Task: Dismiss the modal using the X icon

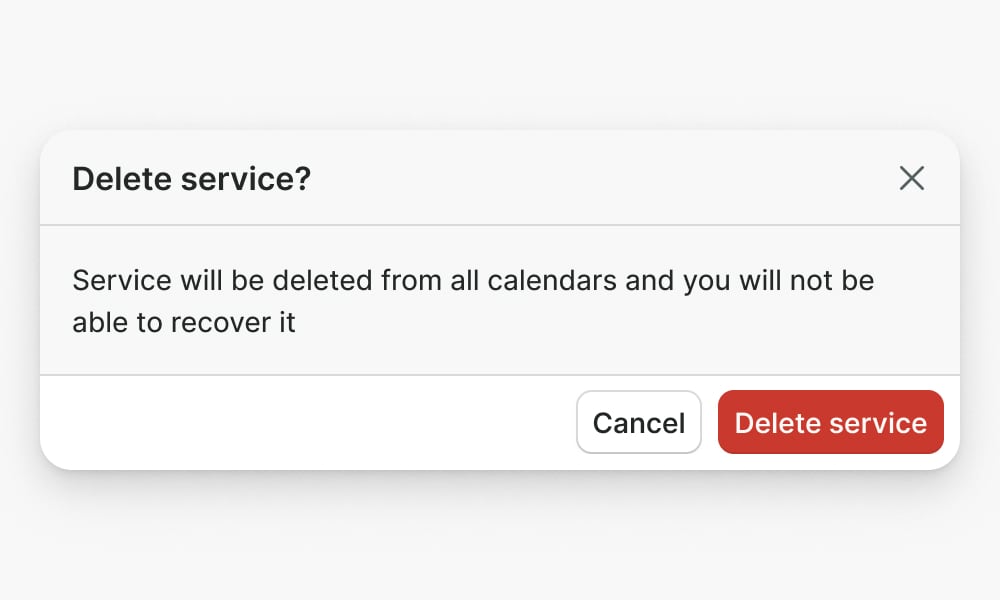Action: (x=911, y=179)
